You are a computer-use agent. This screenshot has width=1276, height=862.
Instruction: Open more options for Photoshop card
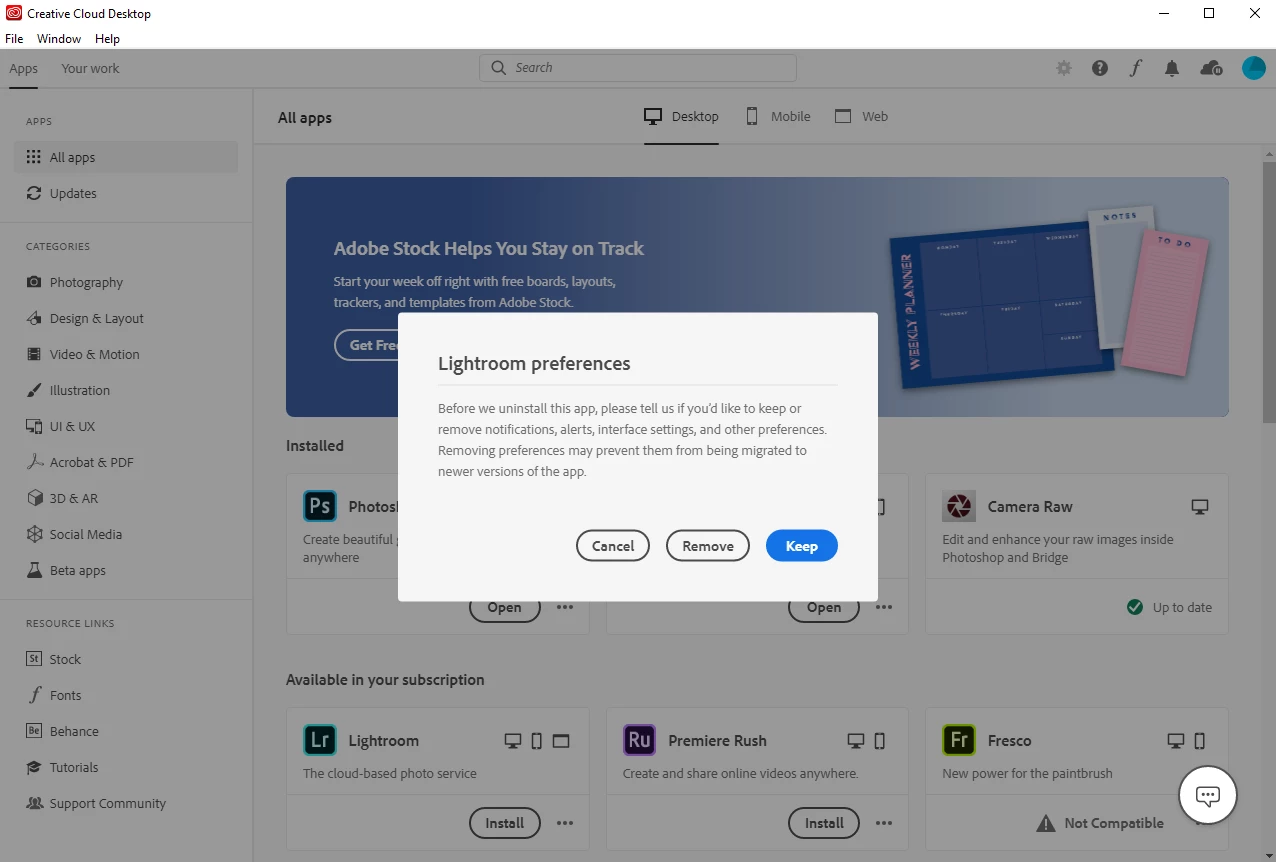point(565,607)
